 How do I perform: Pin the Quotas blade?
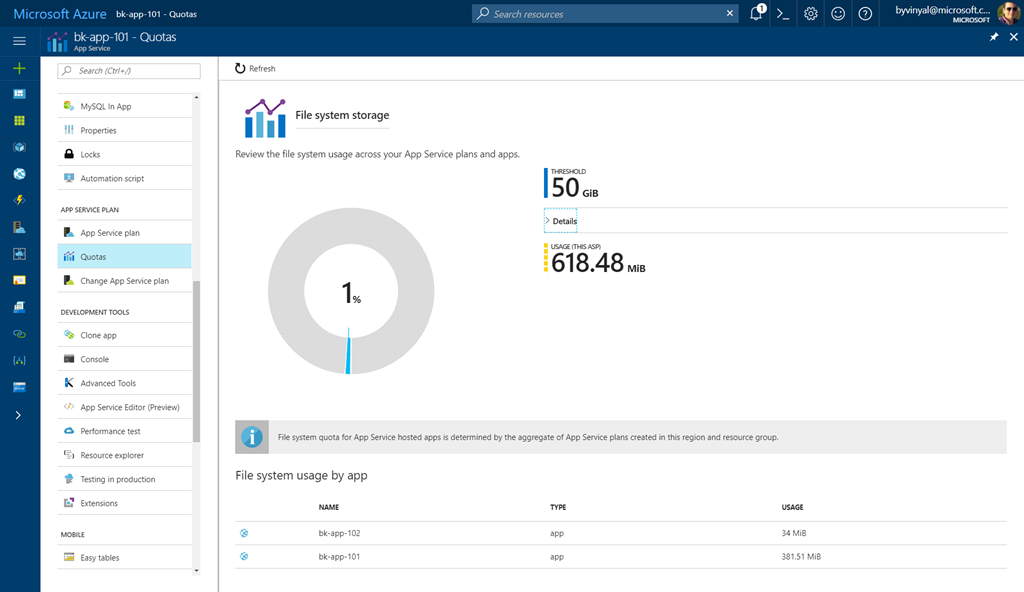pos(994,37)
